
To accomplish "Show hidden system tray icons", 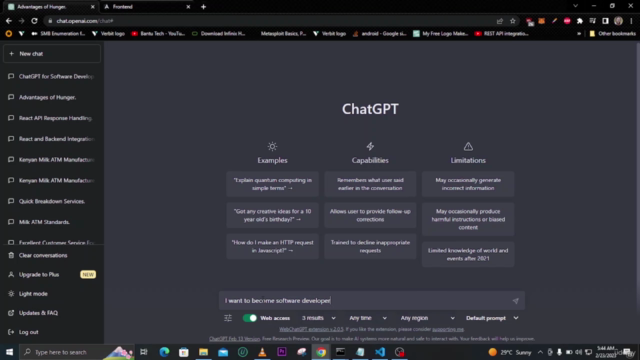I will [540, 352].
